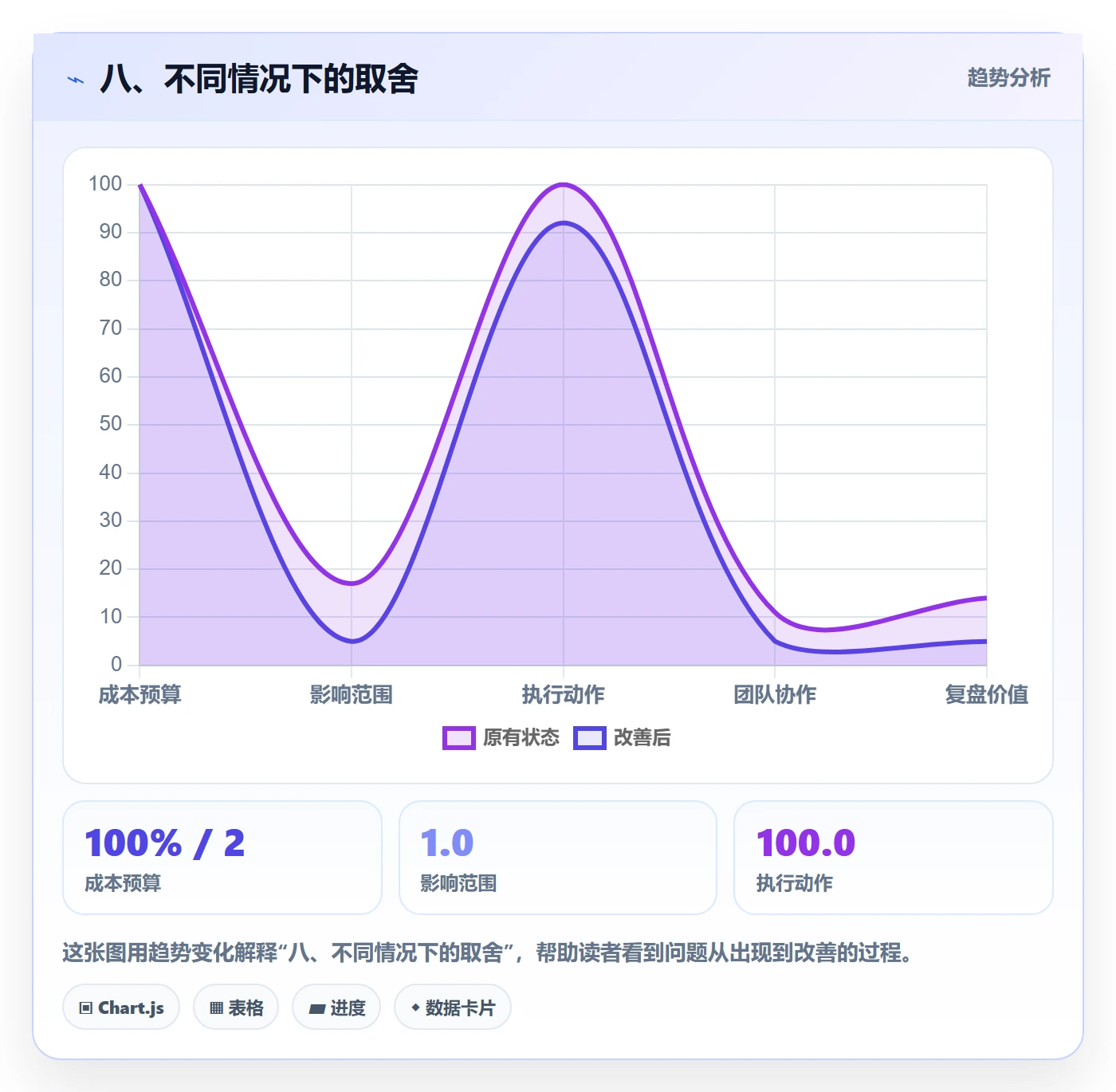Click the bar icon in 进度 chip
The height and width of the screenshot is (1092, 1116).
point(316,1009)
